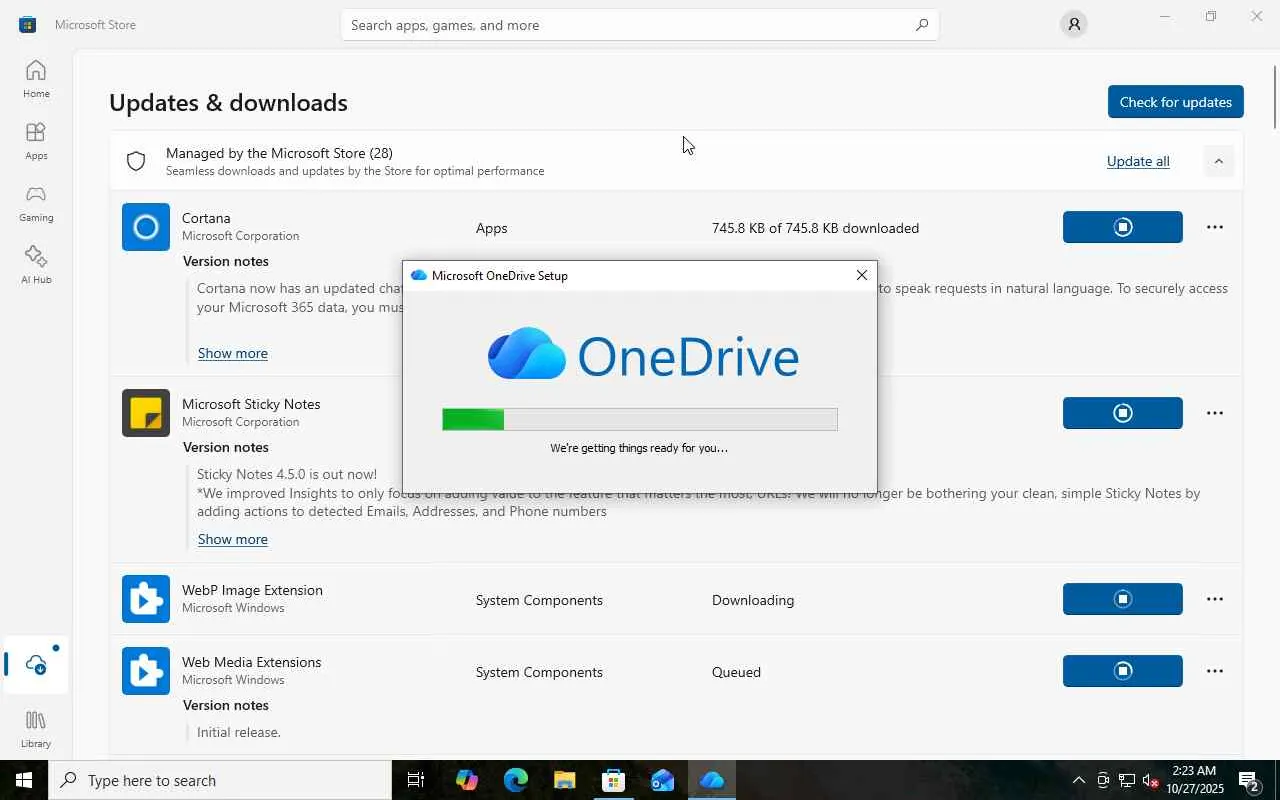This screenshot has height=800, width=1280.
Task: Click the 'Downloading' status text
Action: coord(753,600)
